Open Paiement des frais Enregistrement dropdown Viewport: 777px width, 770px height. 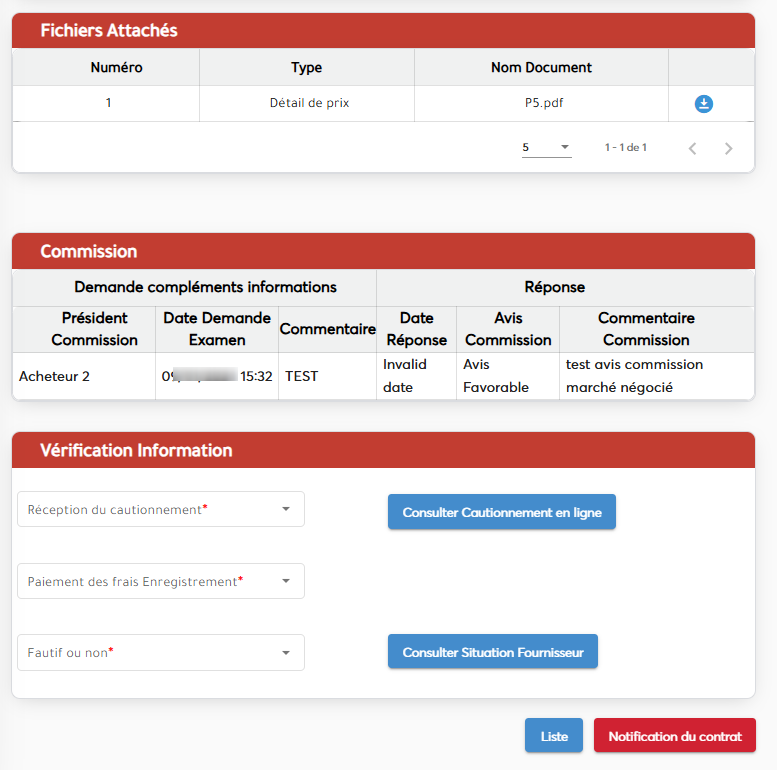point(161,581)
